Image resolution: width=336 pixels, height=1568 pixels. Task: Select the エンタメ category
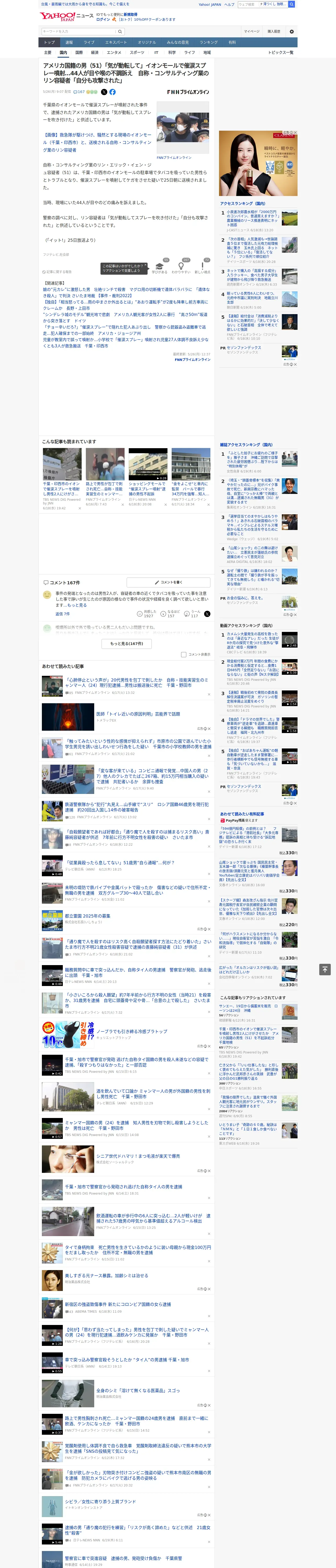pos(114,52)
